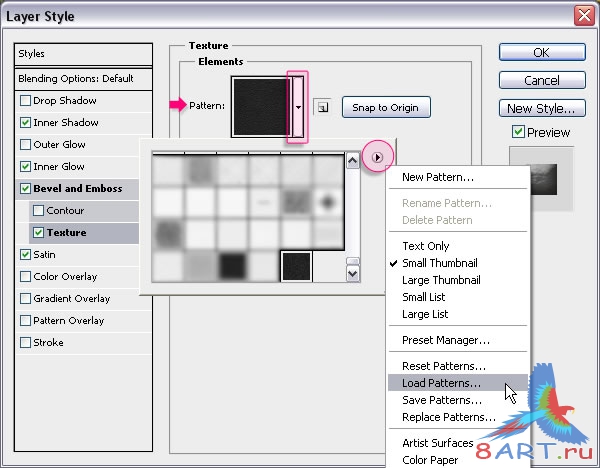Click the Snap to Origin button
The image size is (600, 468).
[386, 108]
